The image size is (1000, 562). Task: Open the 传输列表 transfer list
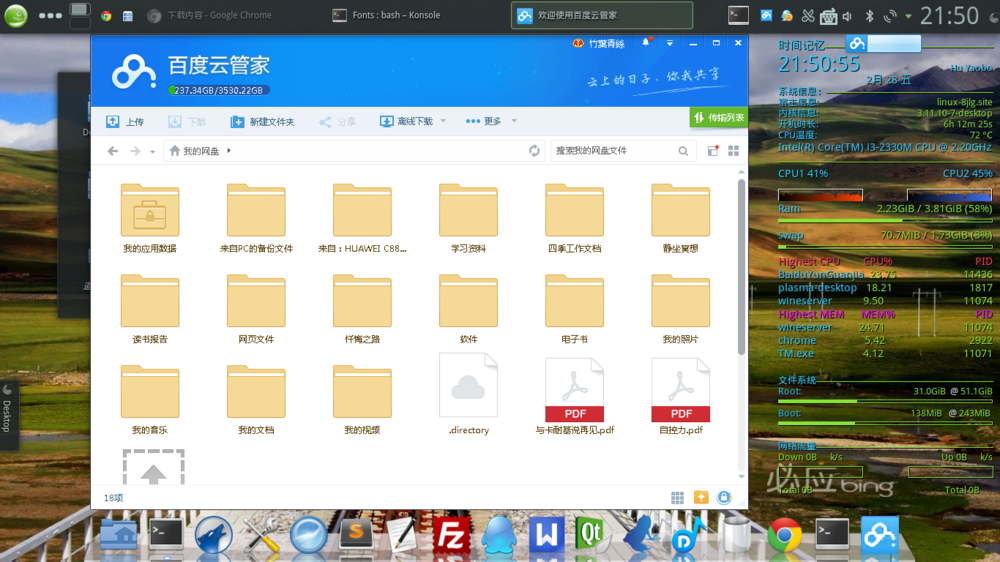[x=718, y=117]
